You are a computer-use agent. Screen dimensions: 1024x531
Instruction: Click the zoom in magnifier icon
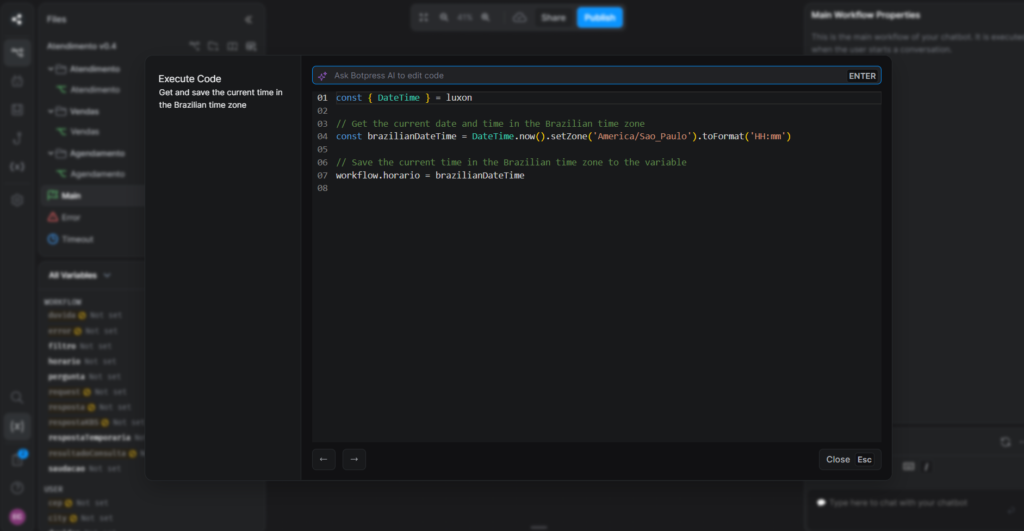486,18
